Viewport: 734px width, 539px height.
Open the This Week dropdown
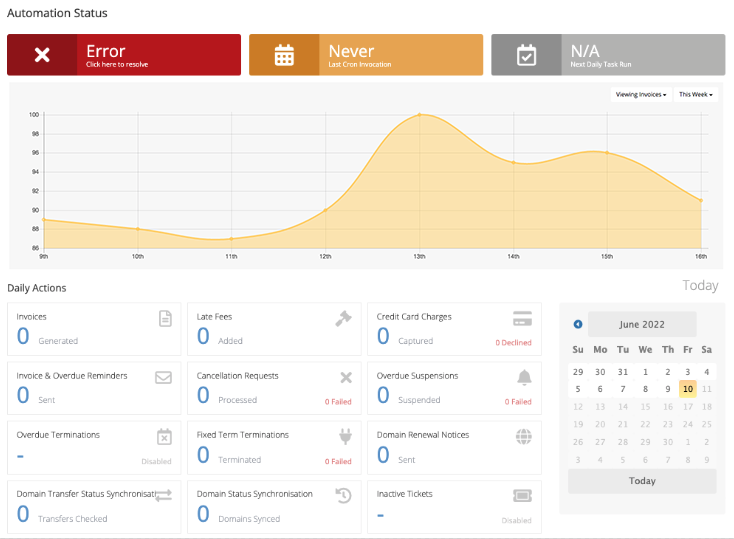(x=696, y=95)
